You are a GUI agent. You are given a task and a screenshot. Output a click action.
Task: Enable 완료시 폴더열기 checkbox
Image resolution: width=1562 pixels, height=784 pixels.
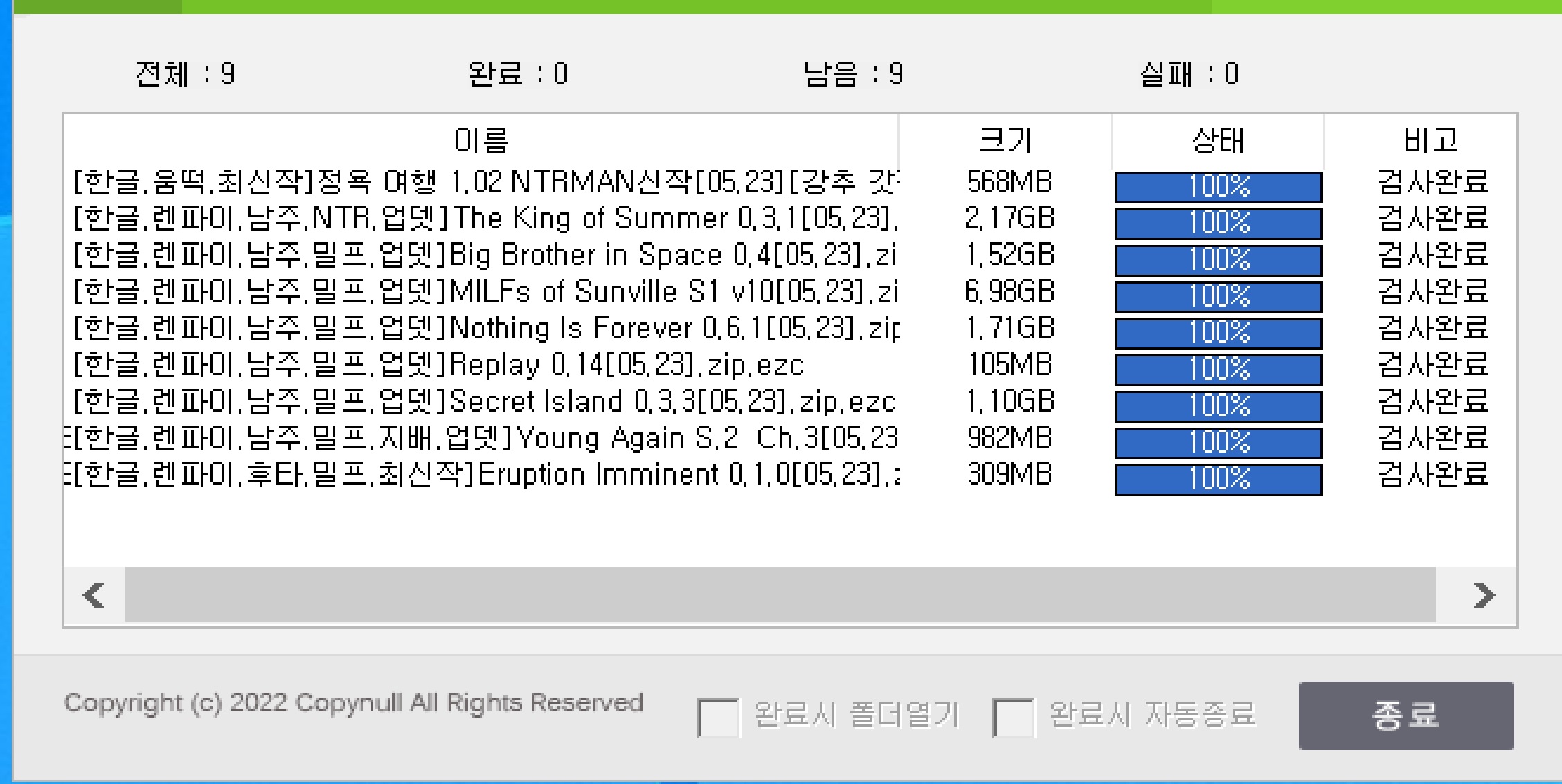(x=717, y=717)
